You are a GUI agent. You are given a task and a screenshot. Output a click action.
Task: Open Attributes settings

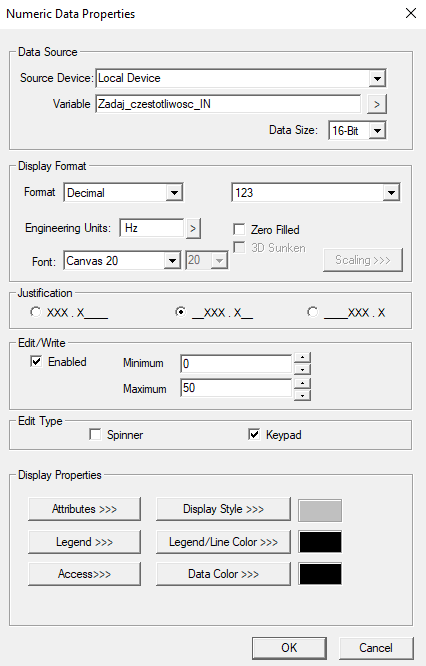tap(84, 509)
